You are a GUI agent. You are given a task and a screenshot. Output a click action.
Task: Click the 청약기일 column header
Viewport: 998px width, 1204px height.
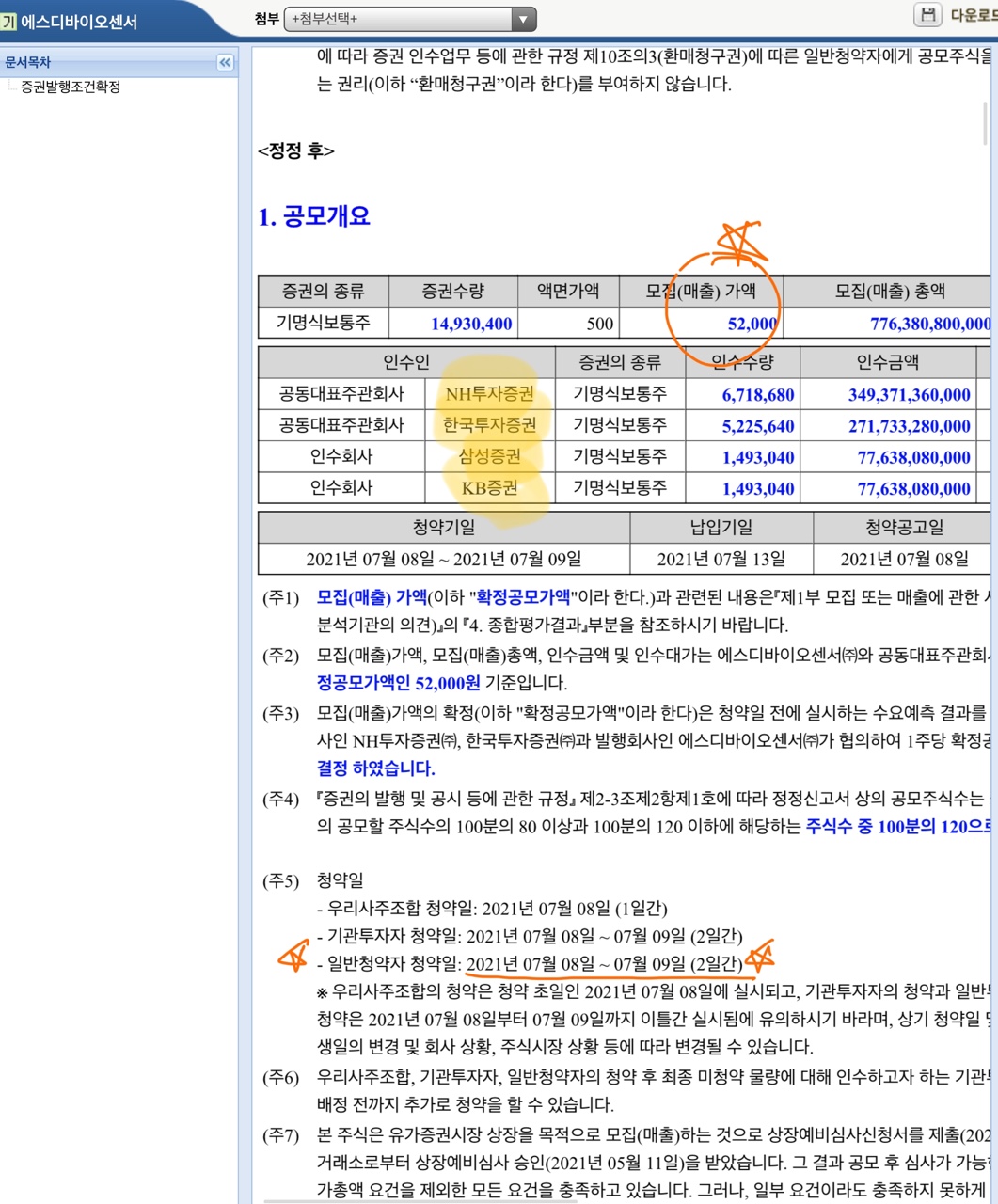click(x=444, y=528)
